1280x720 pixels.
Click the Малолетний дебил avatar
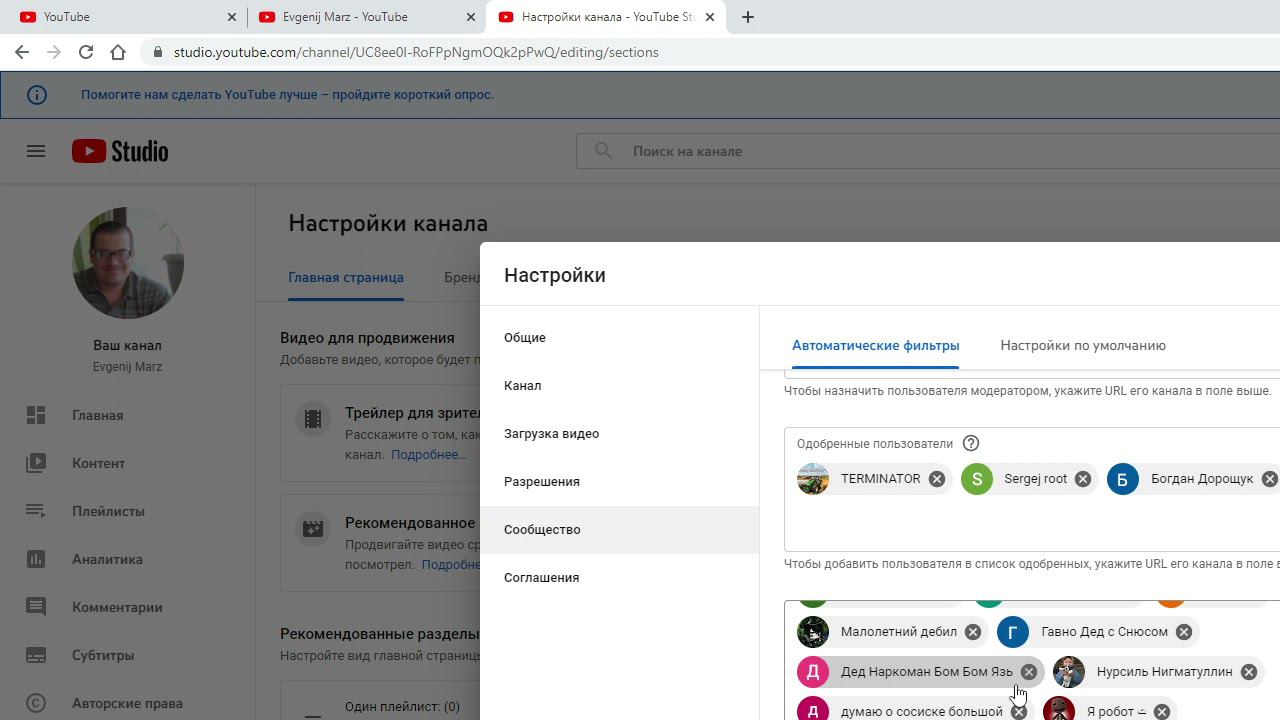tap(813, 632)
